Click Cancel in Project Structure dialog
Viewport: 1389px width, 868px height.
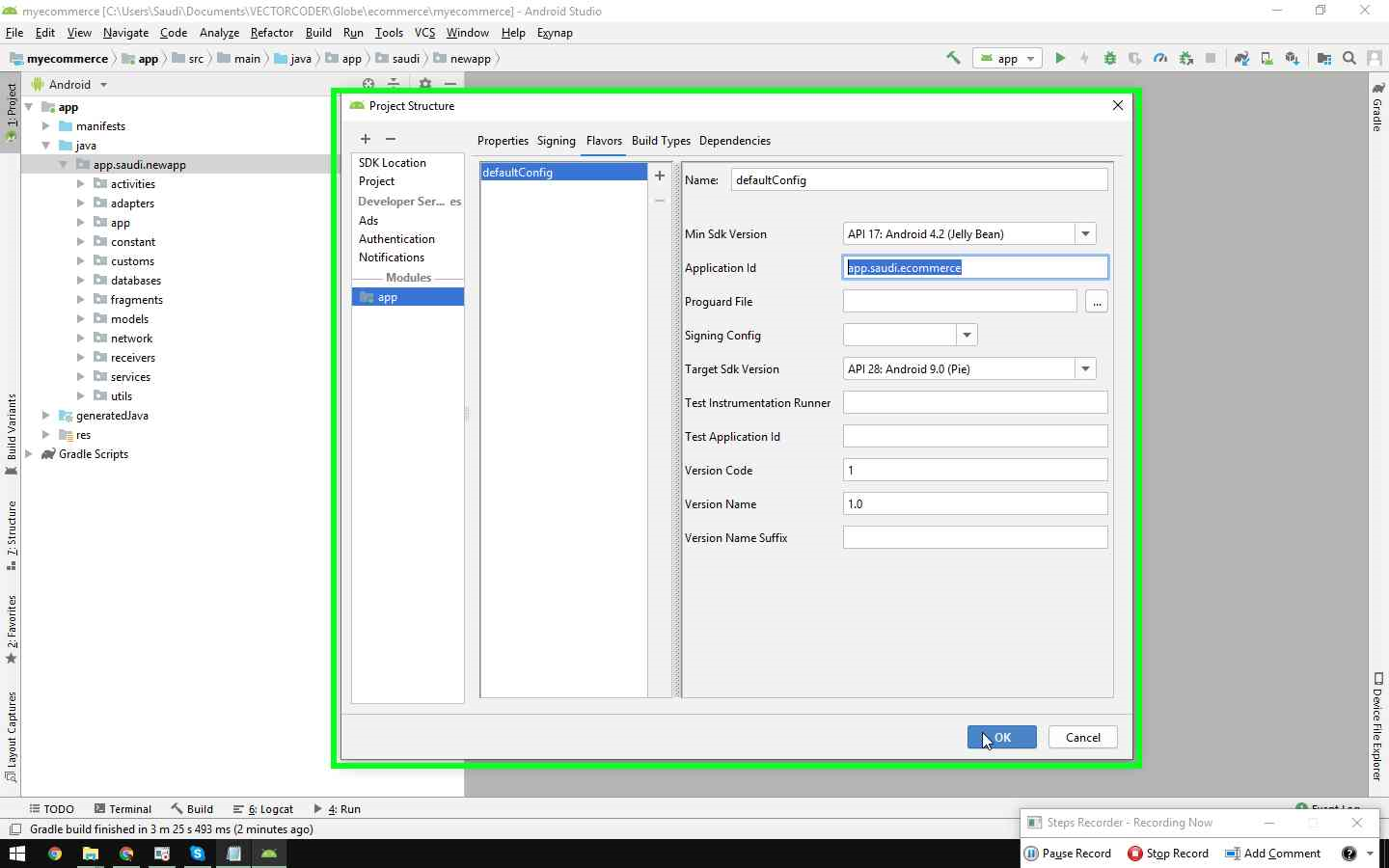[x=1082, y=737]
